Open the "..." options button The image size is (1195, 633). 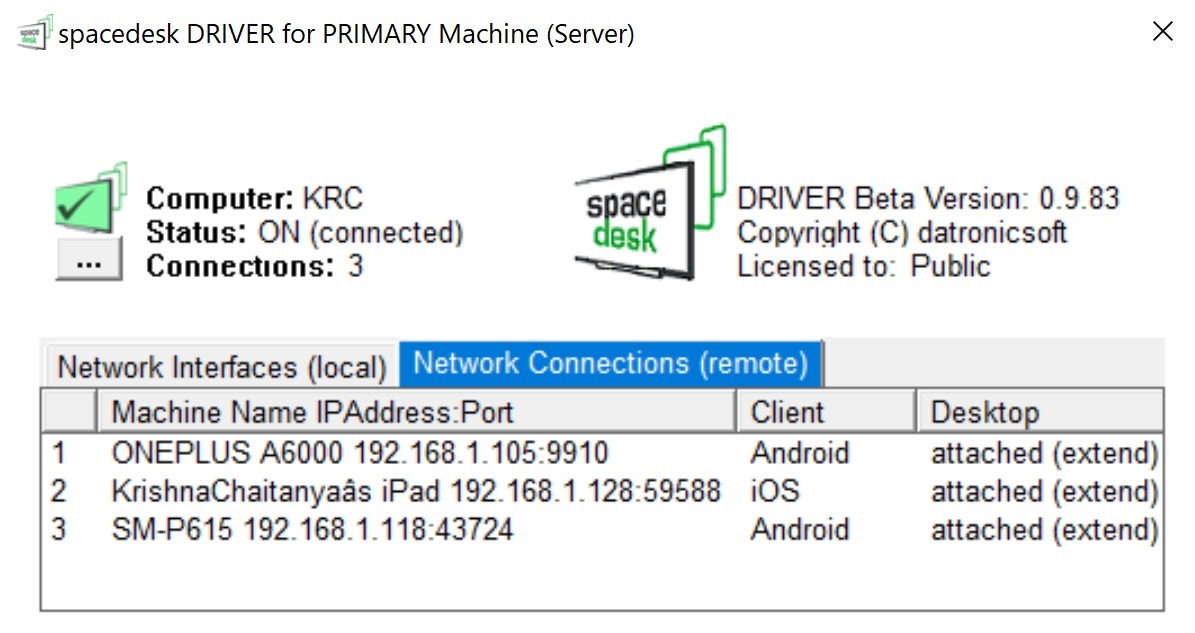point(89,259)
